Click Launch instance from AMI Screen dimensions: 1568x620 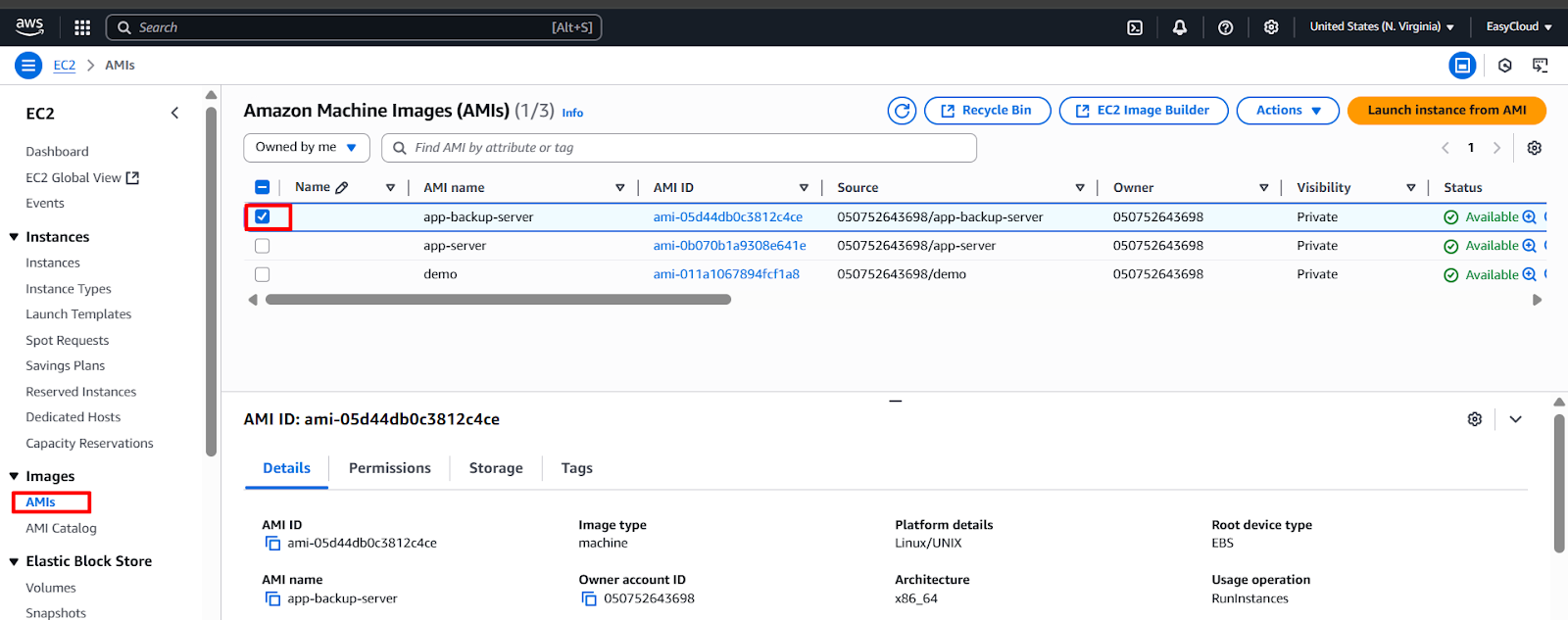point(1446,111)
